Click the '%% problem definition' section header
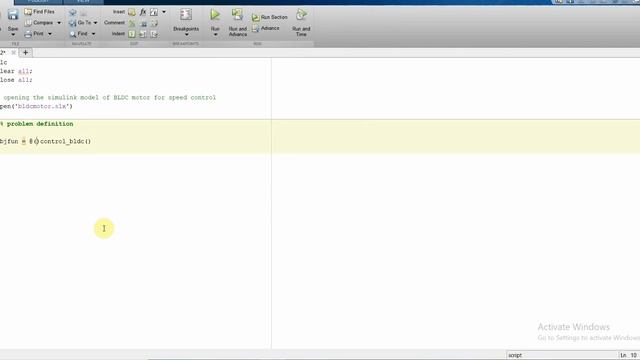The image size is (640, 360). [x=37, y=124]
